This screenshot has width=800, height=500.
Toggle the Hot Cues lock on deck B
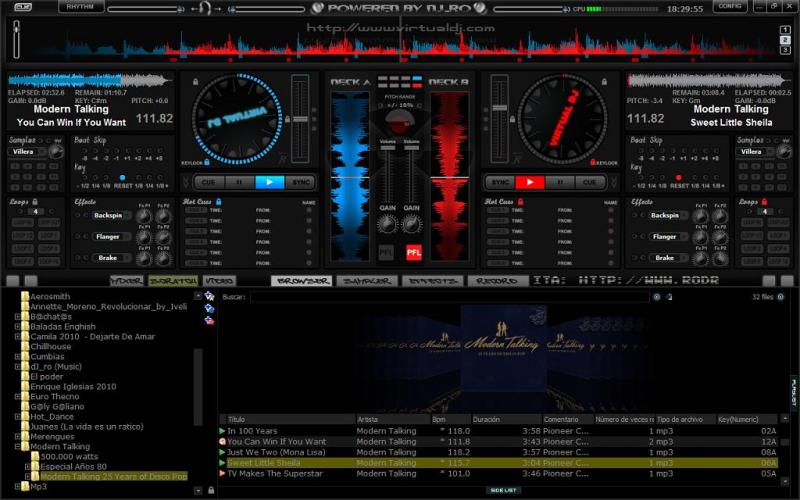(520, 202)
